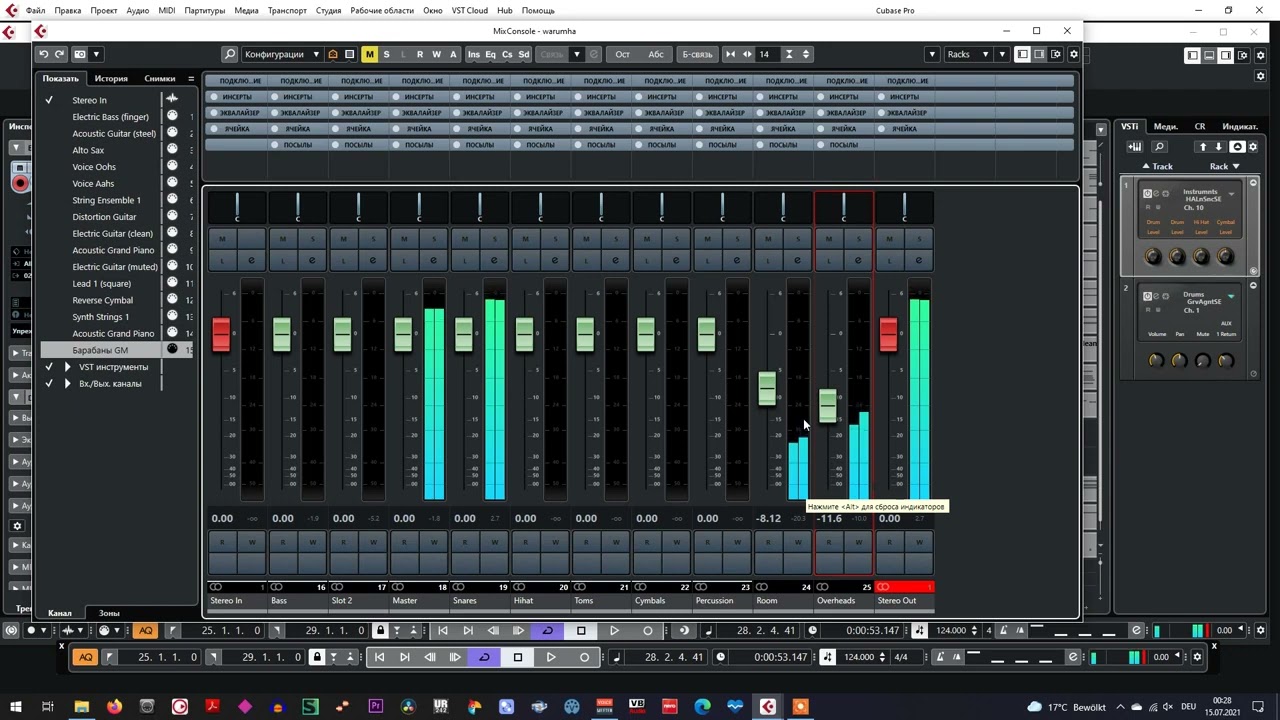Open File Explorer from the Windows taskbar

[81, 707]
